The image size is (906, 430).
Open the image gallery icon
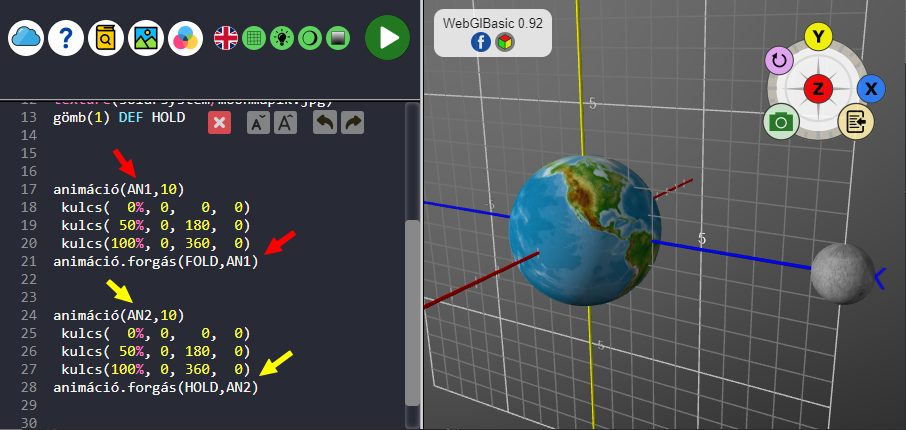pyautogui.click(x=146, y=38)
